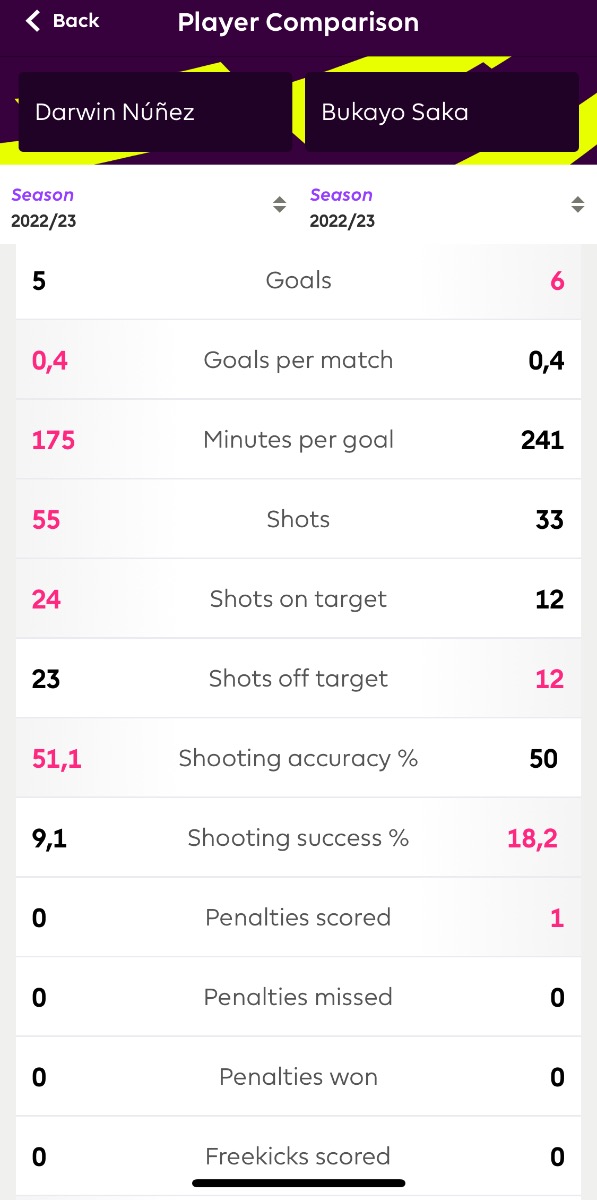Tap the Shots stat label
The image size is (597, 1200).
click(298, 519)
